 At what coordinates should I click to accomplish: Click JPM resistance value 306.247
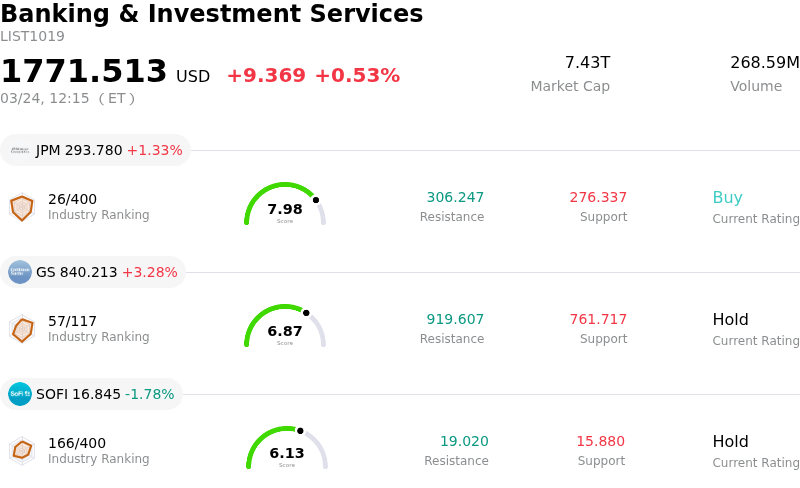(455, 198)
